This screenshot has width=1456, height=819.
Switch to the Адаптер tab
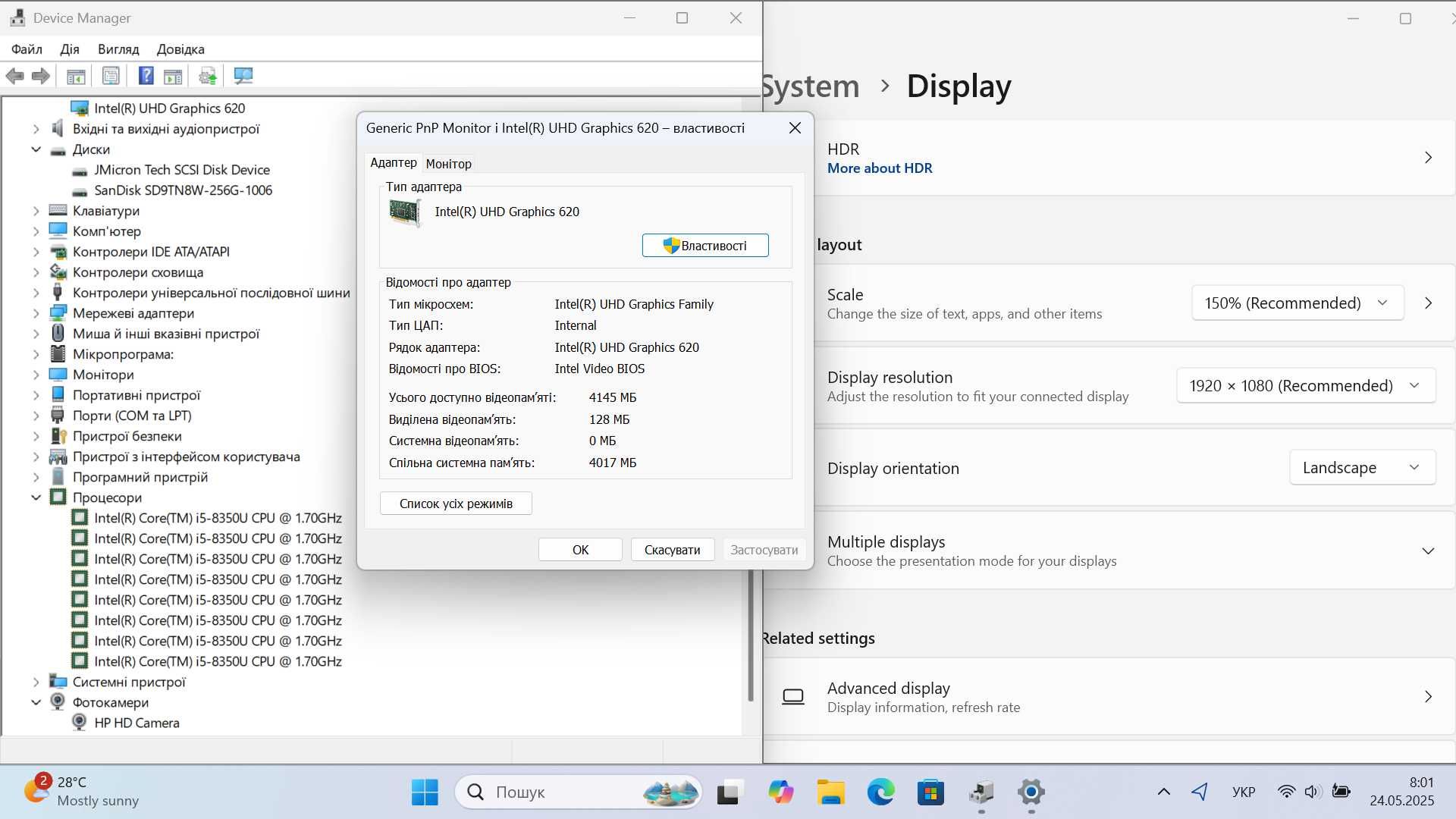click(x=394, y=162)
